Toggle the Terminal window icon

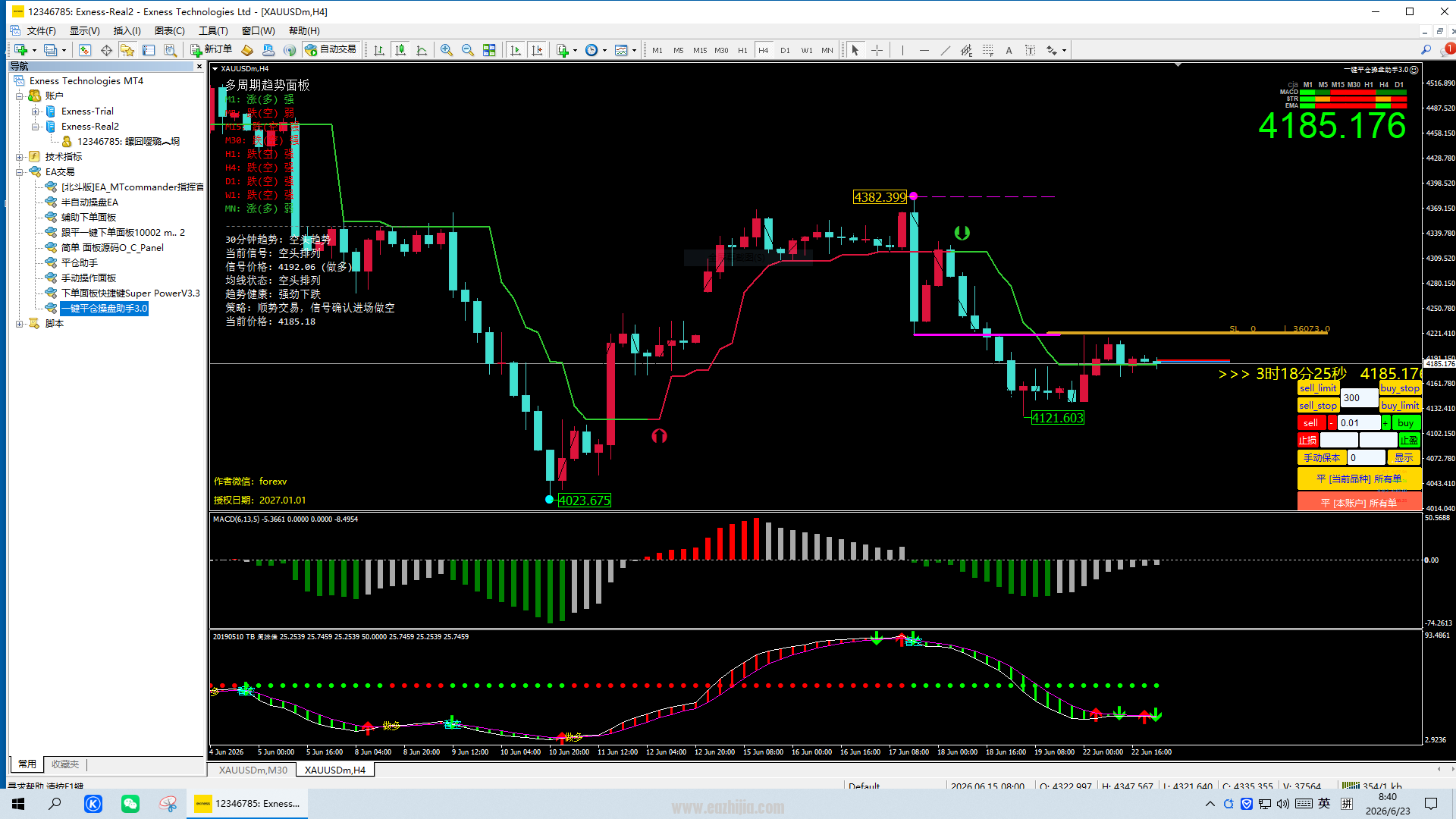(149, 50)
